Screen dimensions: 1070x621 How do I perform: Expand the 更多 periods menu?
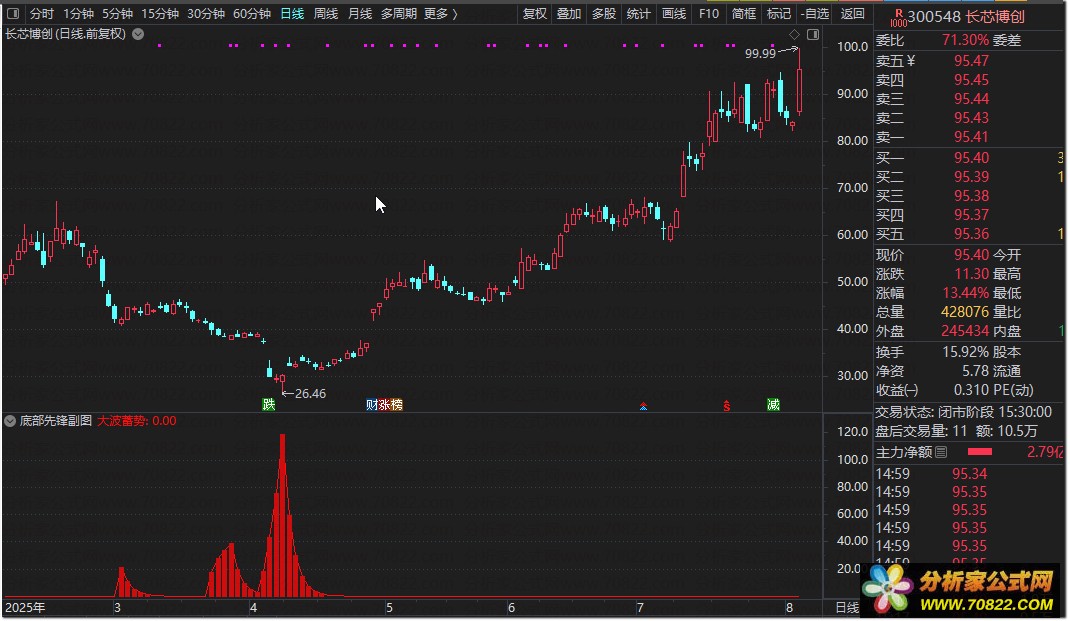[x=440, y=14]
